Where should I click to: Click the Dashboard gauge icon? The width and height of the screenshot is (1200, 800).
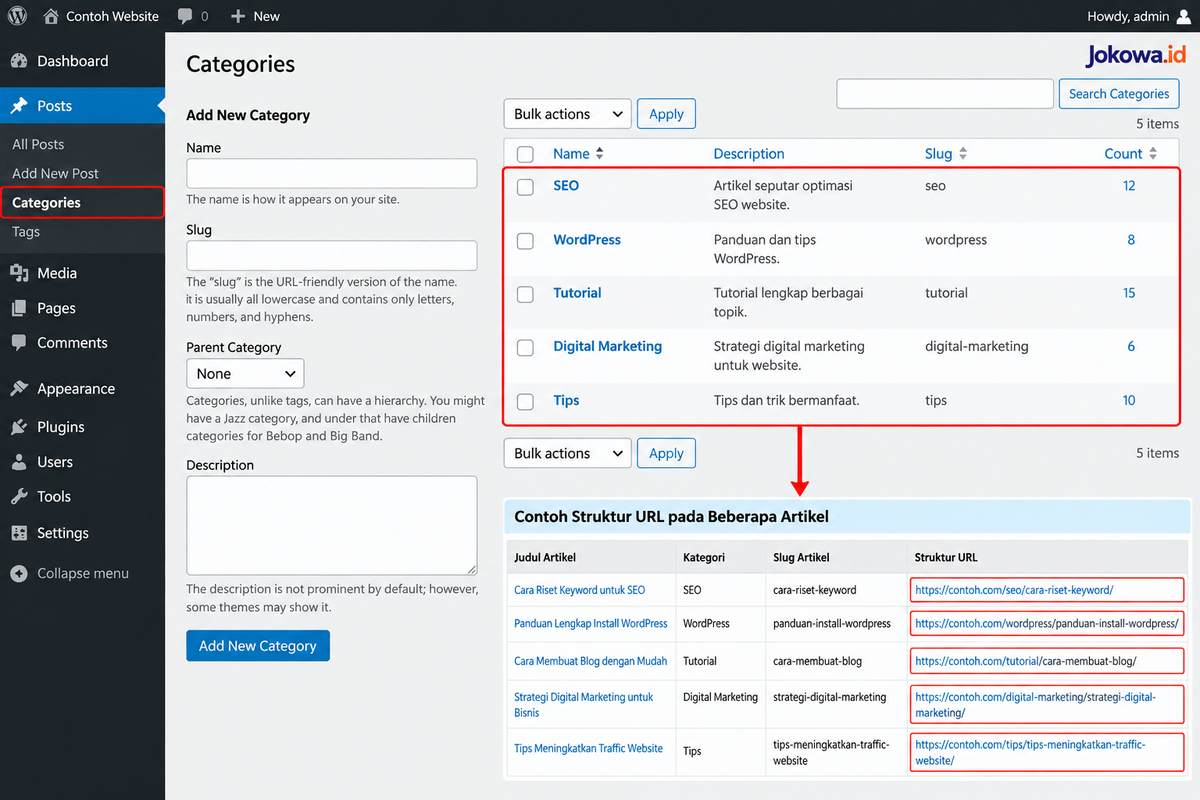(x=19, y=61)
